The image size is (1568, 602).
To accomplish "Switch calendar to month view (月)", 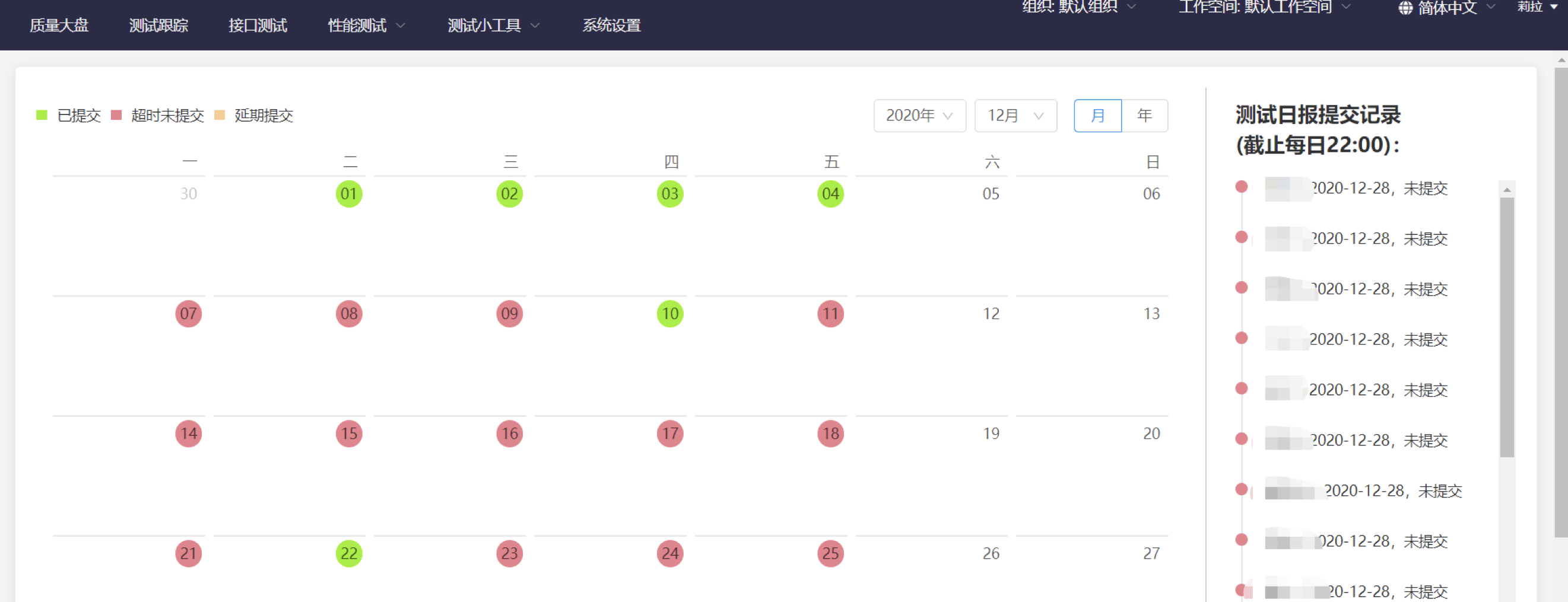I will 1097,116.
